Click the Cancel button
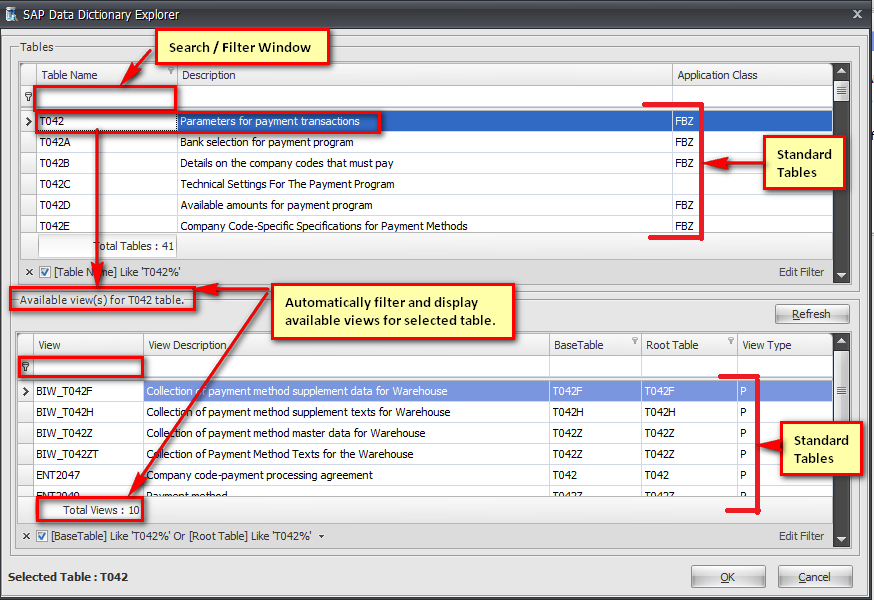Screen dimensions: 874x600 (815, 577)
